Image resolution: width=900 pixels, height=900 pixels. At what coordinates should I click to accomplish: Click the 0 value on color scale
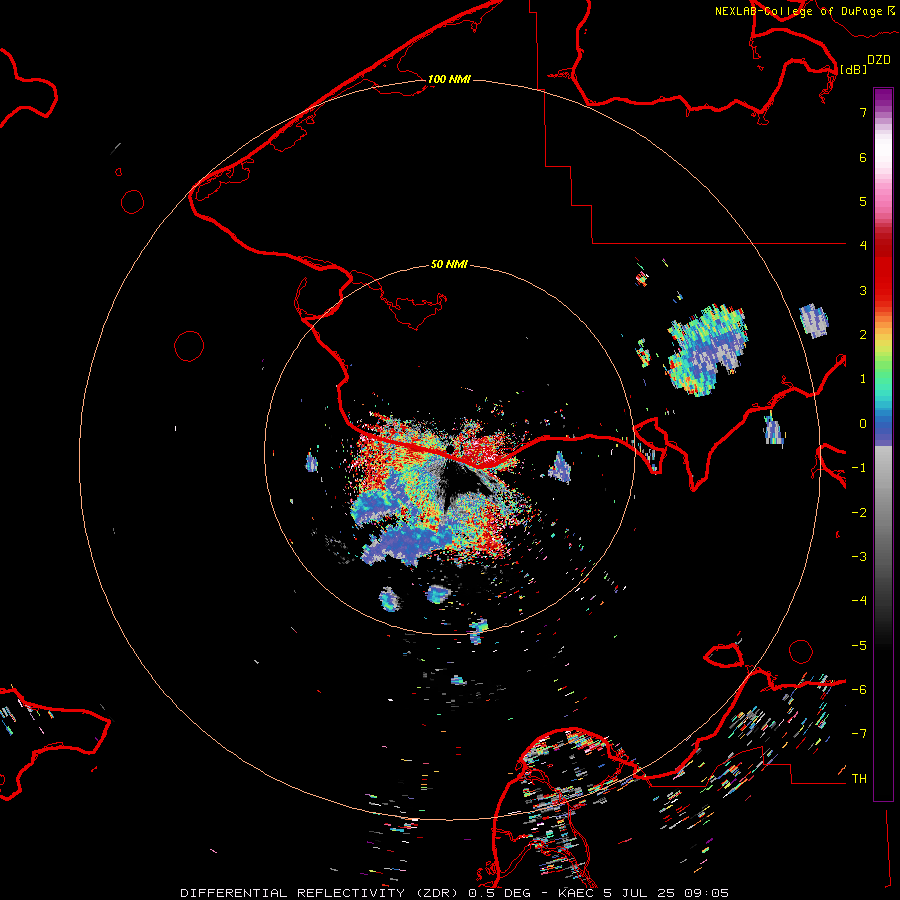point(863,424)
